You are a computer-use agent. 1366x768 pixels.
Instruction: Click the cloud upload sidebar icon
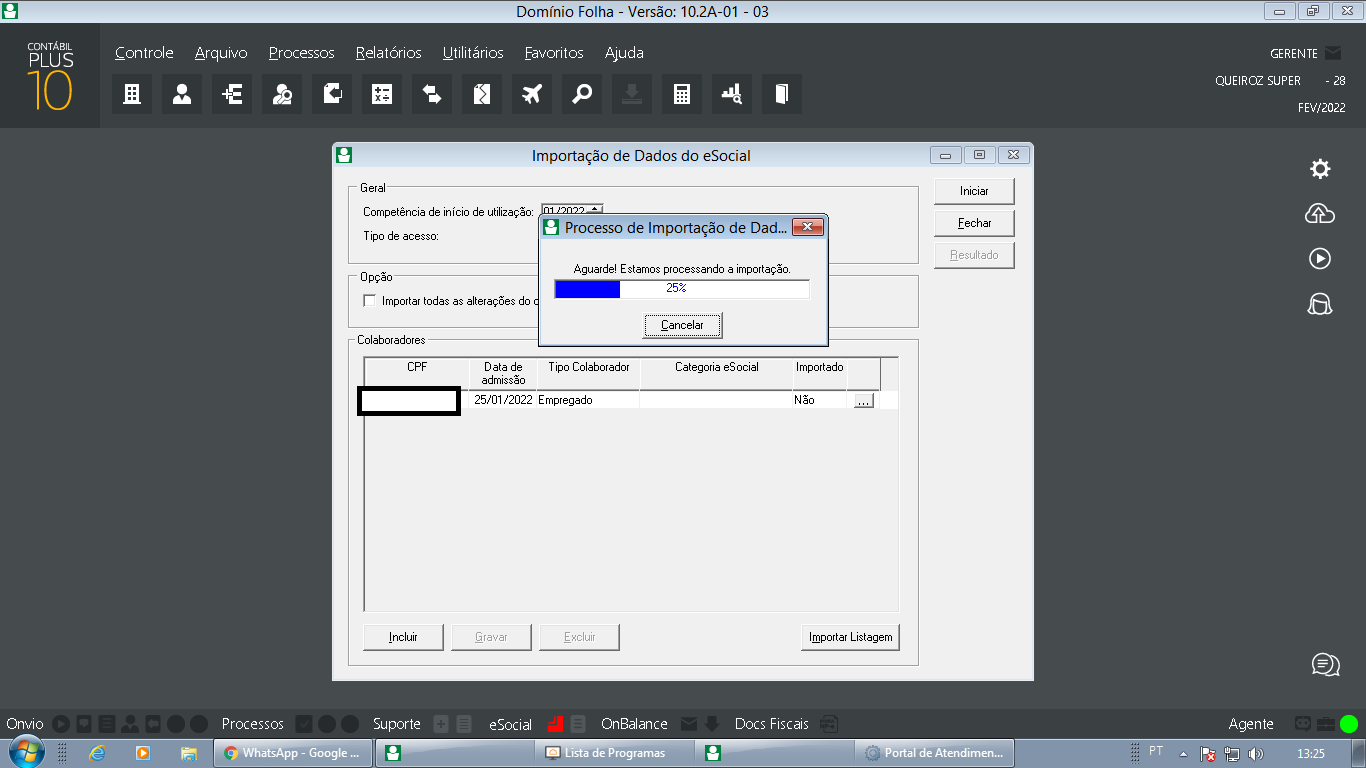(x=1320, y=213)
